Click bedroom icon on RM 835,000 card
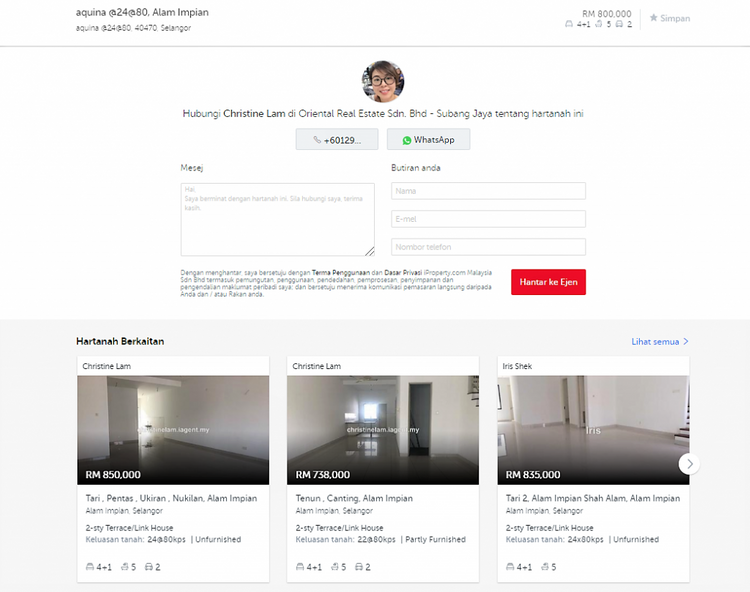 click(510, 567)
